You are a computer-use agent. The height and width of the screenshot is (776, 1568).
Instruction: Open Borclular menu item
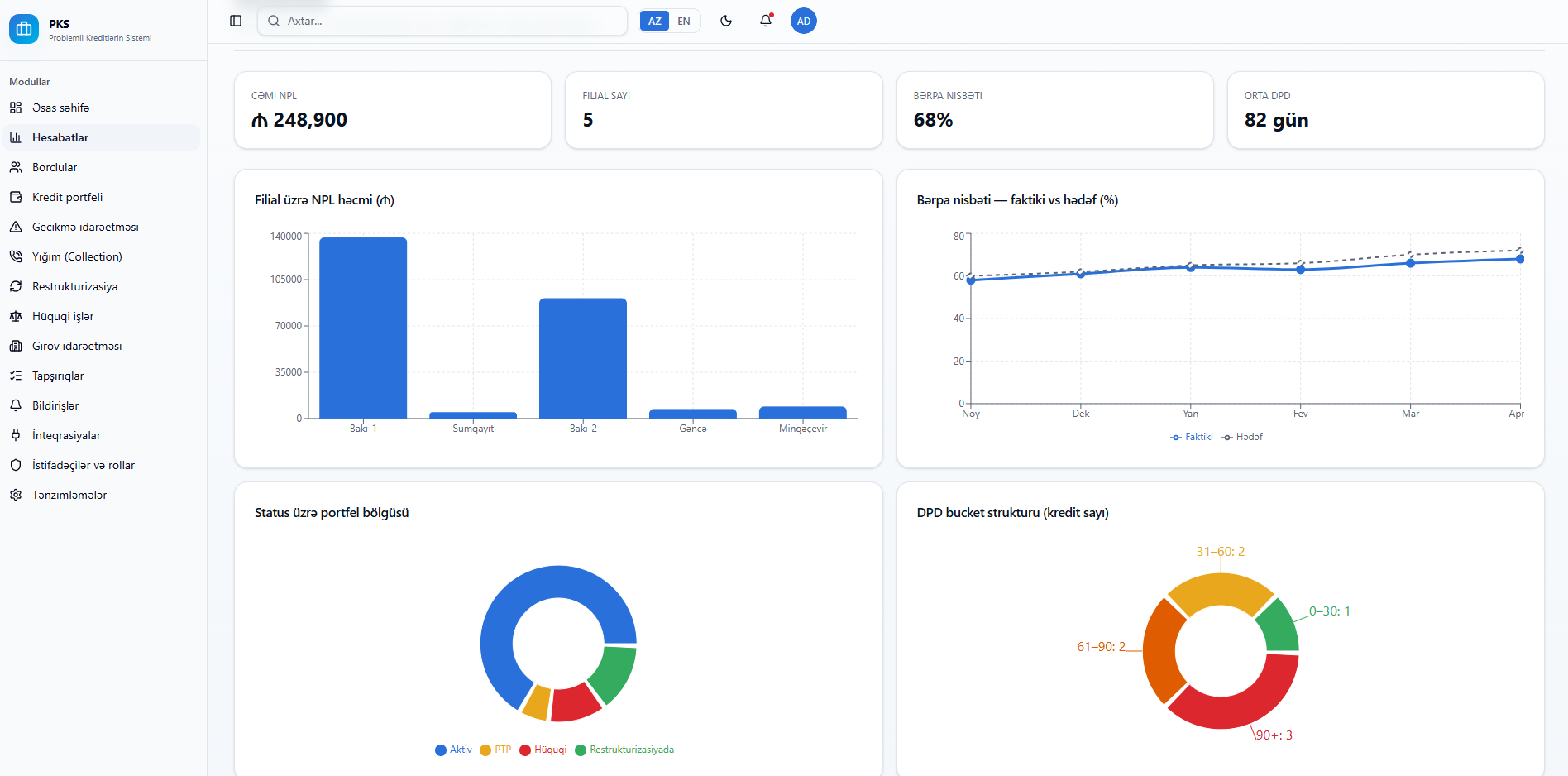pyautogui.click(x=100, y=167)
